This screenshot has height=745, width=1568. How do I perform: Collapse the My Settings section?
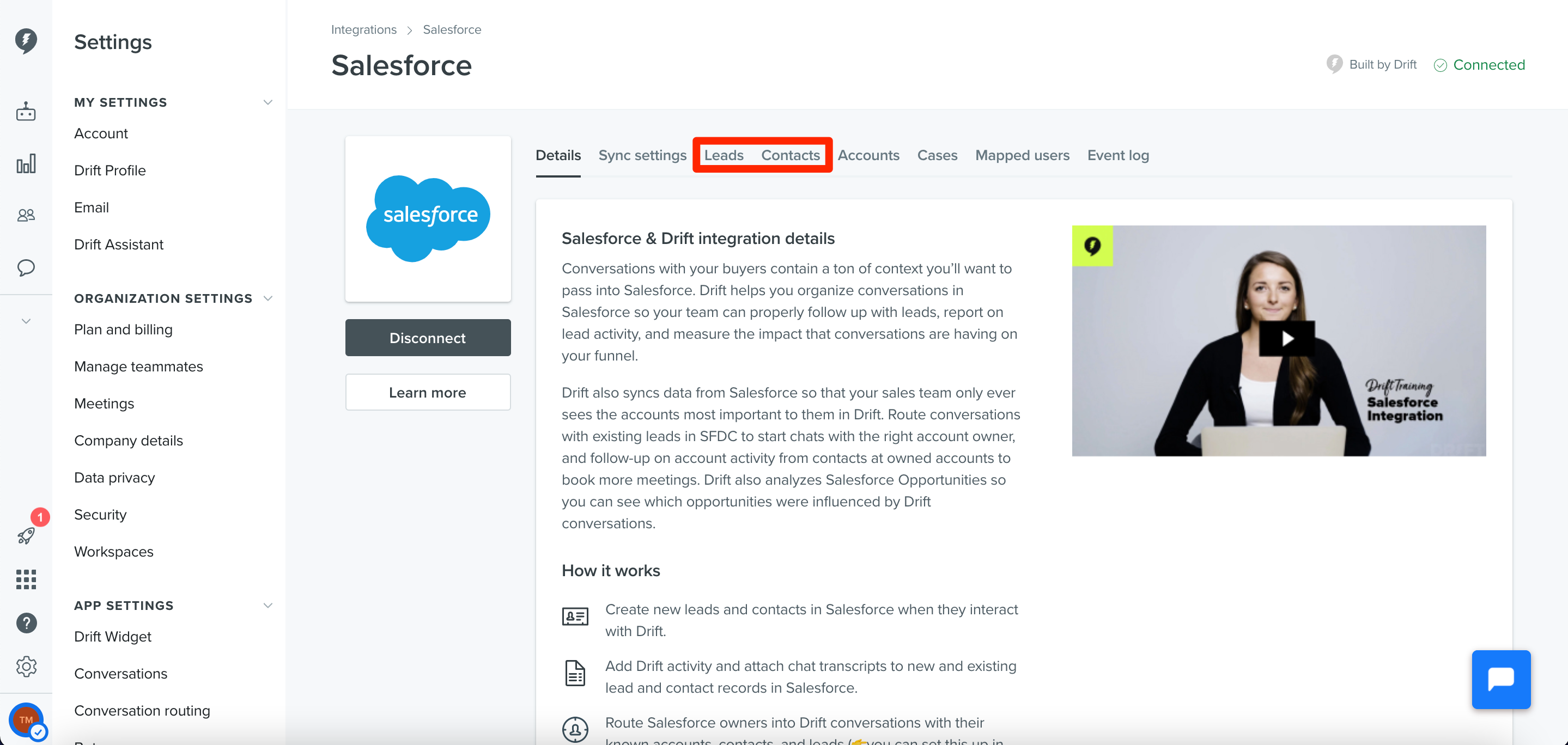pyautogui.click(x=267, y=102)
